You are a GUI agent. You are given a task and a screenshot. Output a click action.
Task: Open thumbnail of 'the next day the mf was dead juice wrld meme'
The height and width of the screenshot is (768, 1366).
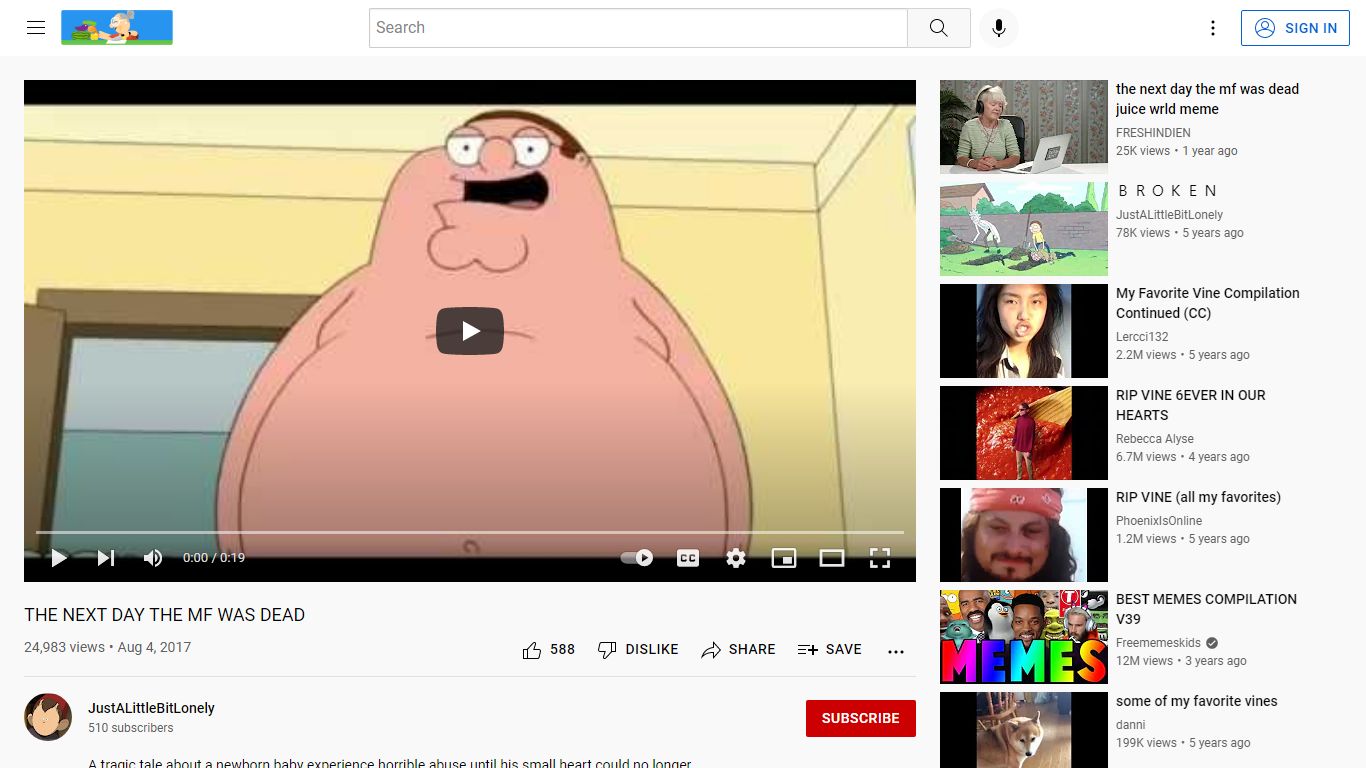(x=1024, y=127)
